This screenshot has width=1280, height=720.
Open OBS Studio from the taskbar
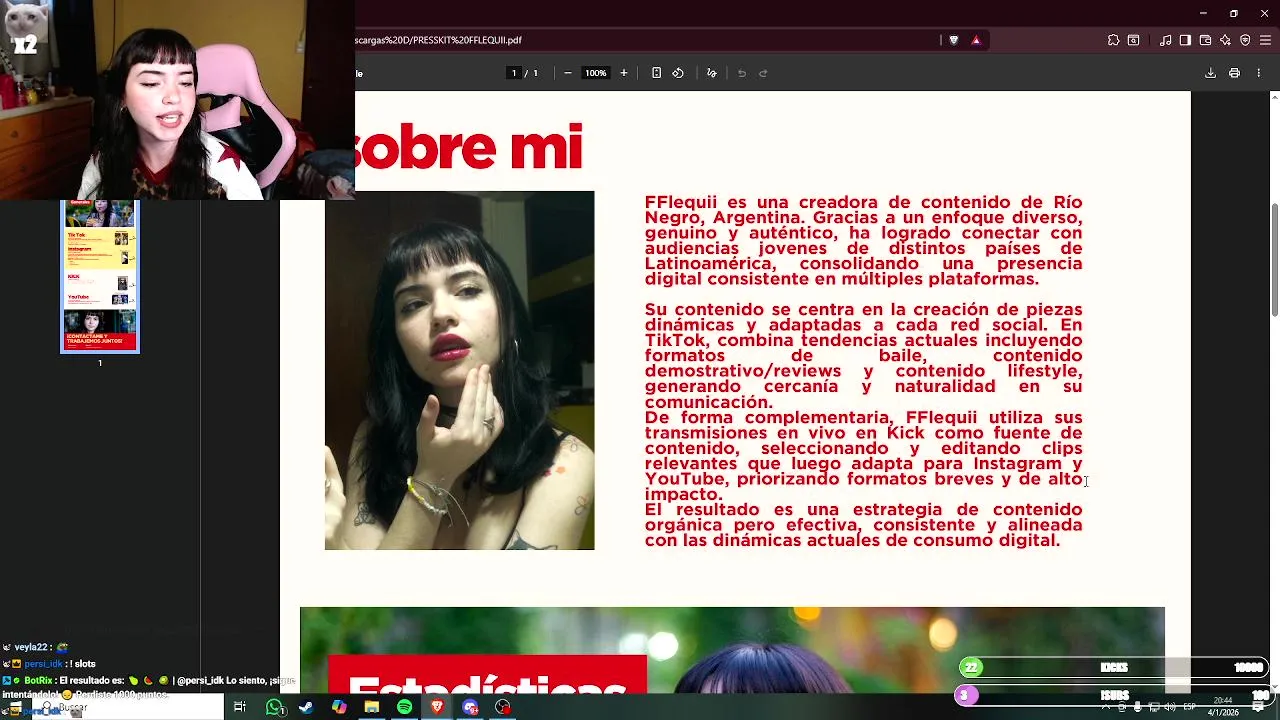[503, 707]
